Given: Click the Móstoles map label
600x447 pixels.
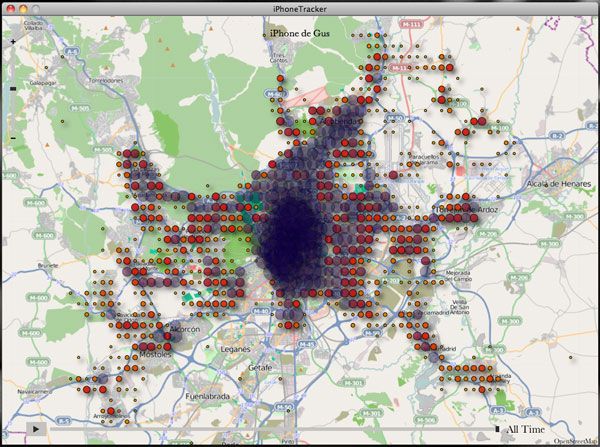Looking at the screenshot, I should point(155,354).
